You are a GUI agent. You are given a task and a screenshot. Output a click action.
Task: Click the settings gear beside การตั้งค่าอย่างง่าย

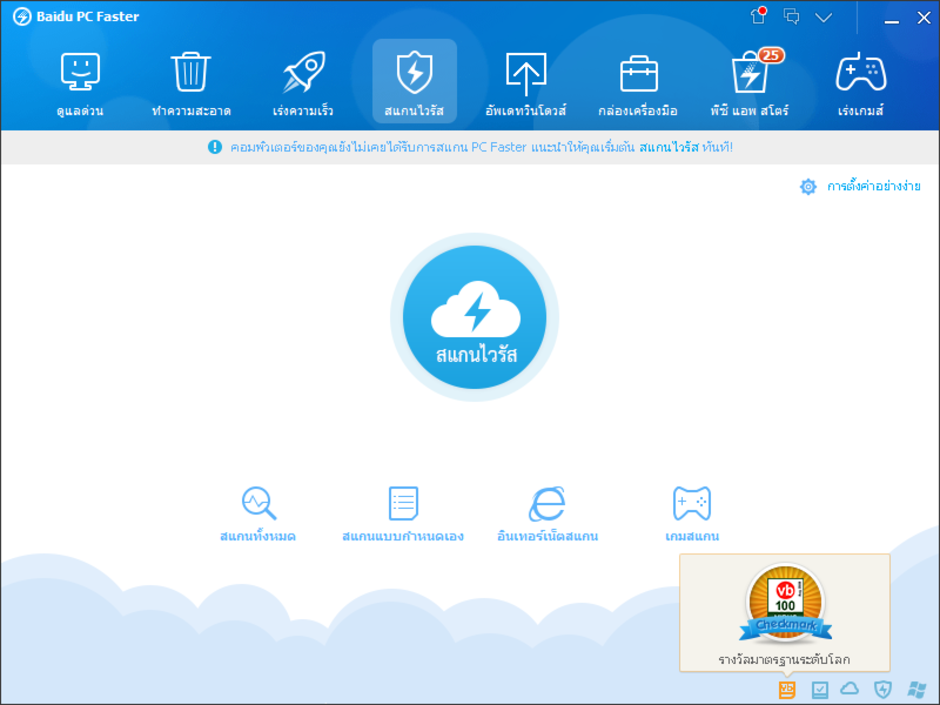pyautogui.click(x=808, y=186)
